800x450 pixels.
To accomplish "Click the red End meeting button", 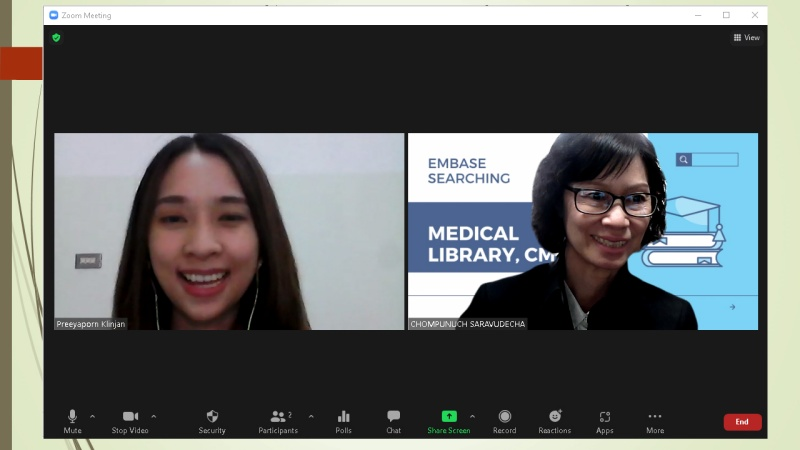I will point(742,422).
